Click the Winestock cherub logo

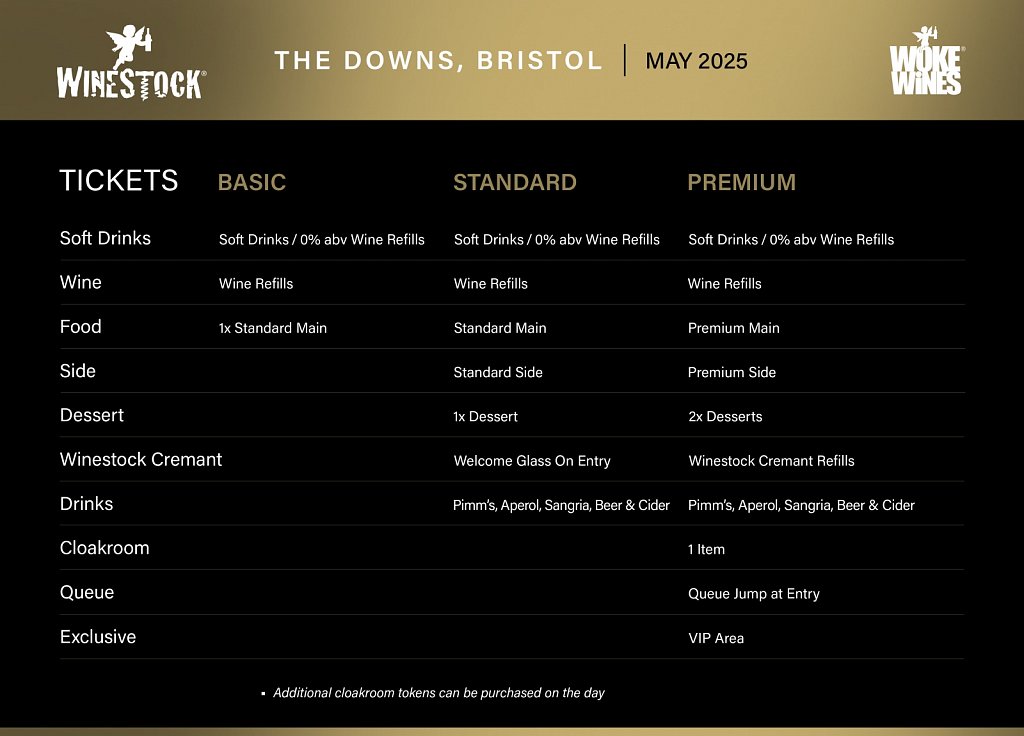click(x=131, y=63)
